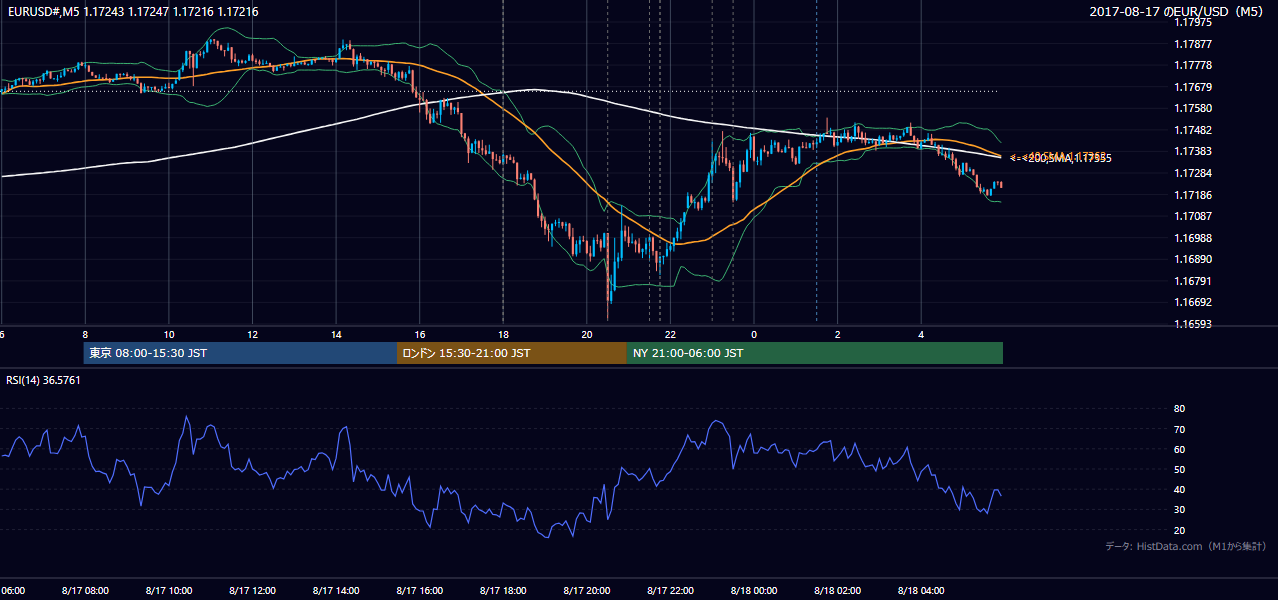Screen dimensions: 1278x600
Task: Click hour tick 16 on the price chart axis
Action: [x=419, y=334]
